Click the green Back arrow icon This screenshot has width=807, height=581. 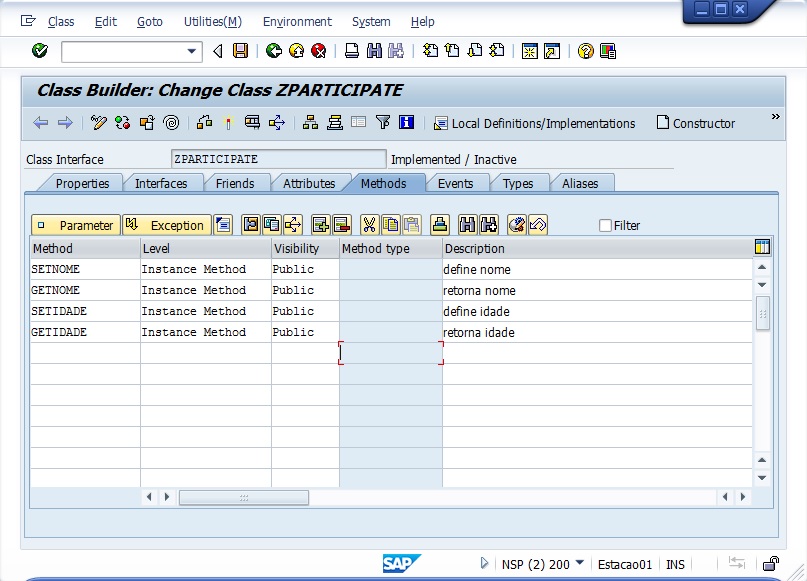(x=273, y=51)
